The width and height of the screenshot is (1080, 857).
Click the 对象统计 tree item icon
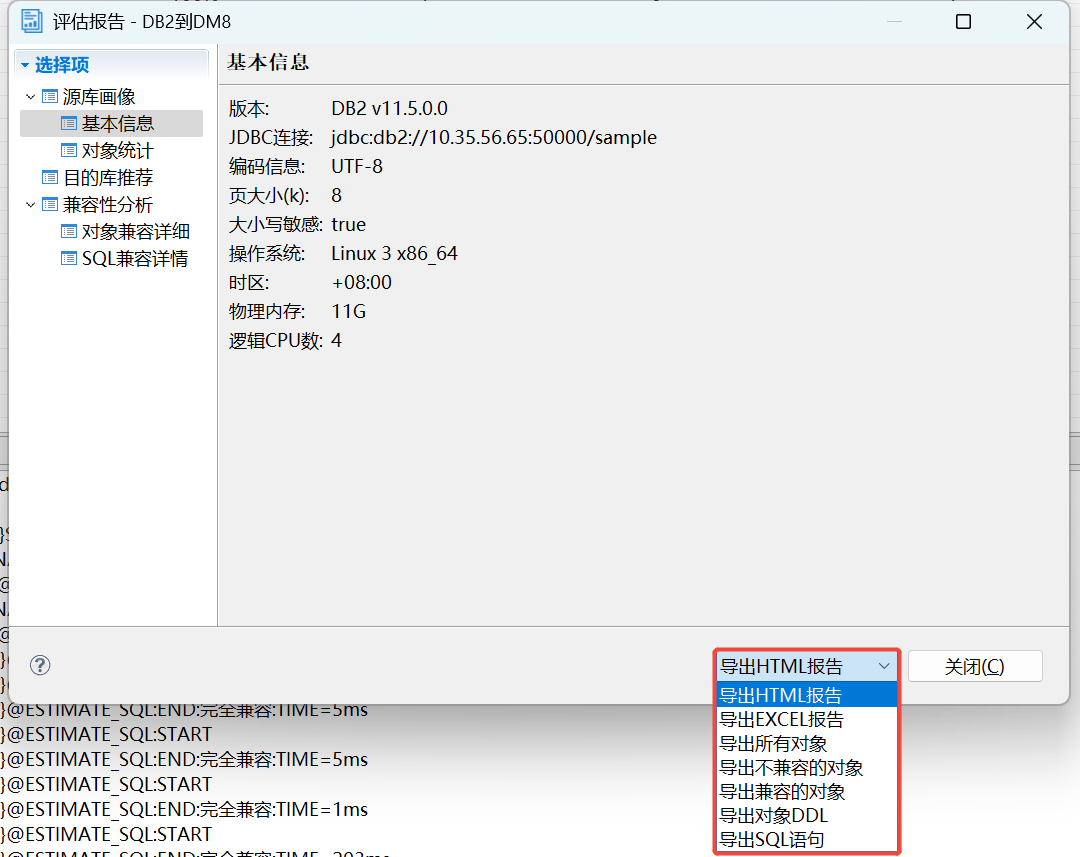point(69,150)
